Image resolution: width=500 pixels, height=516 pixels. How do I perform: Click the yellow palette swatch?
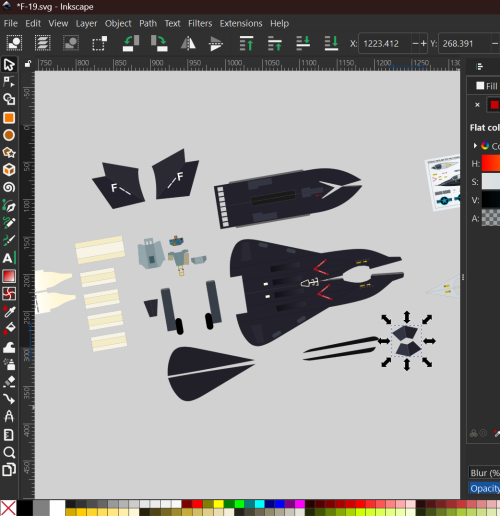tap(218, 504)
